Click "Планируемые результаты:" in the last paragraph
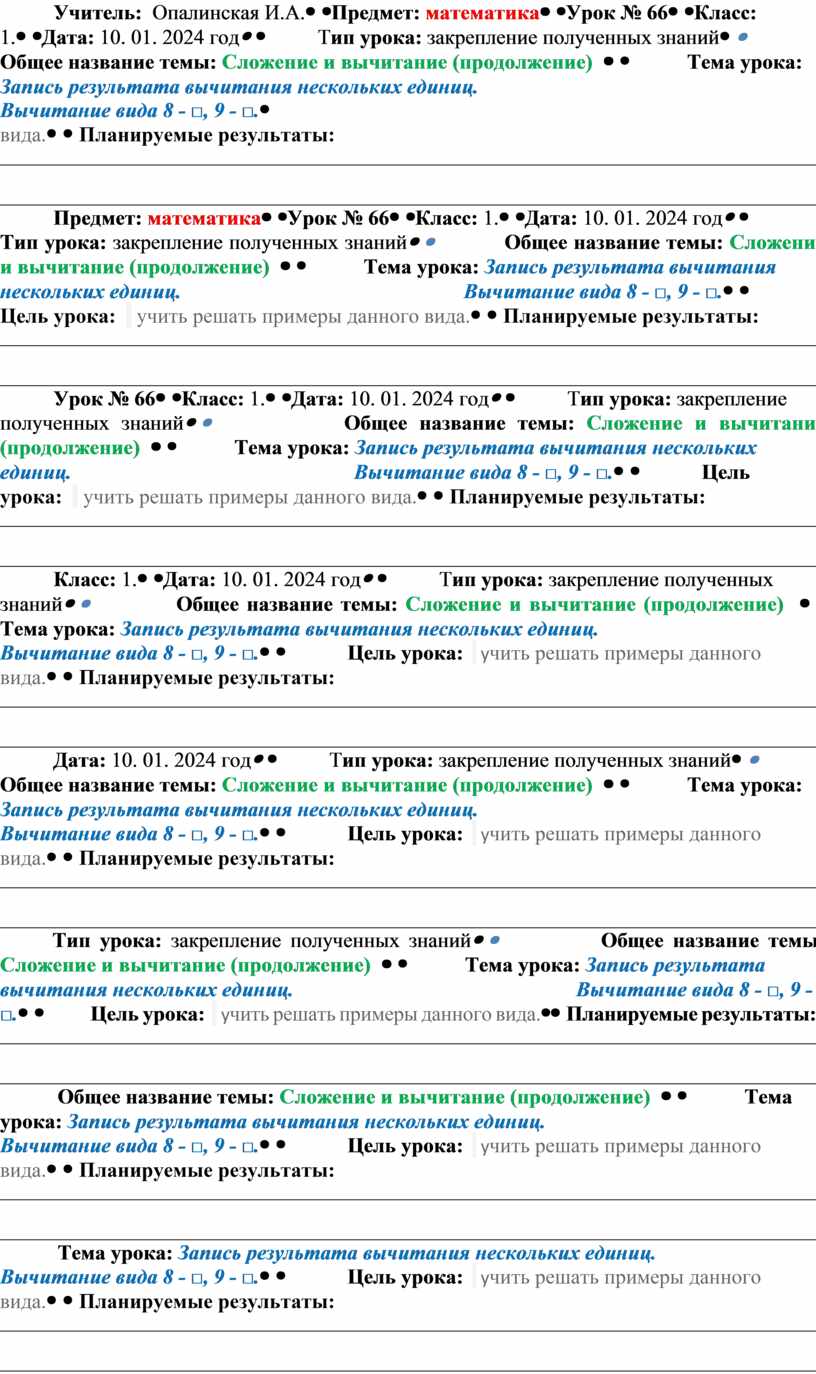 pos(206,1302)
